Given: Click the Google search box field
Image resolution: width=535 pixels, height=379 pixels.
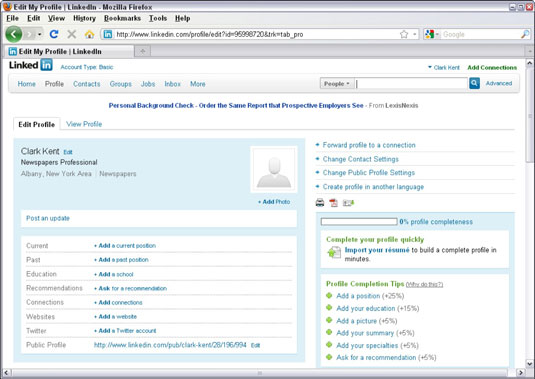Looking at the screenshot, I should [x=480, y=34].
